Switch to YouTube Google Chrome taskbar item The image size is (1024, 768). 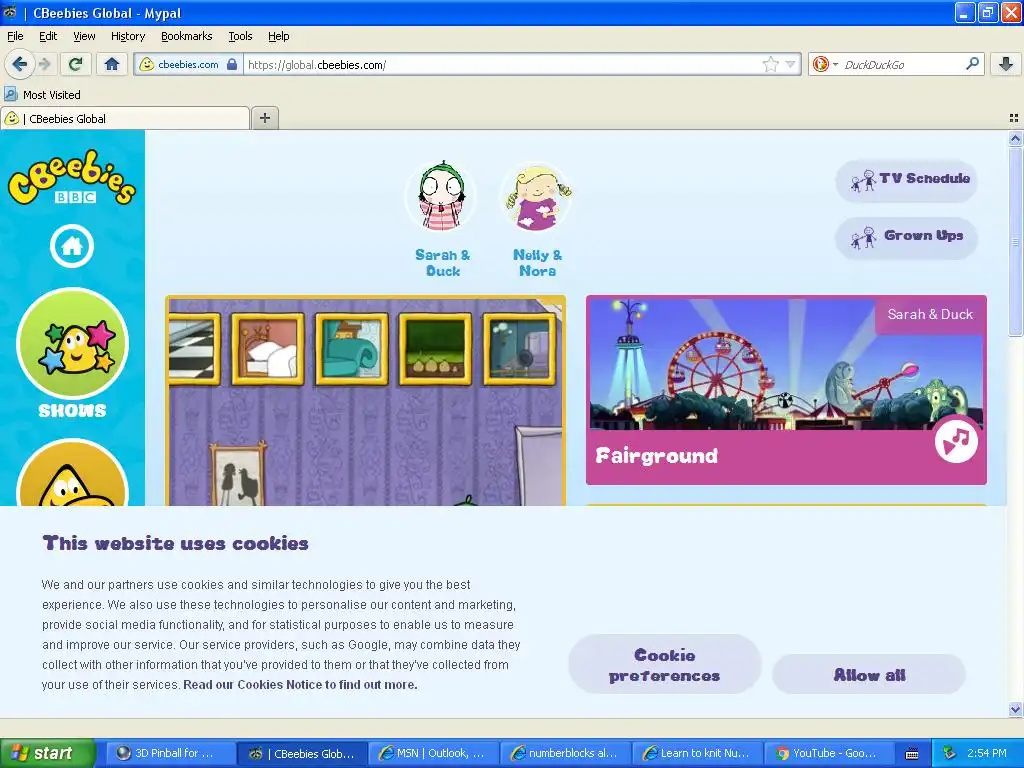click(828, 753)
